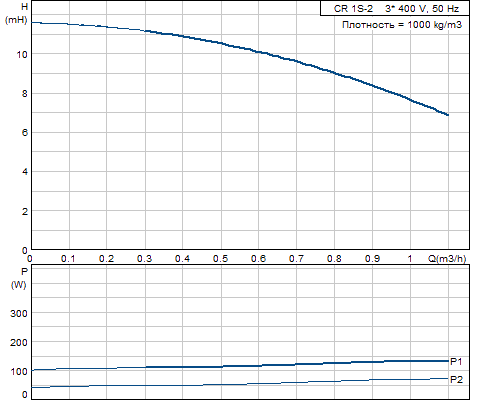Click the CR 1S-2 title box
Viewport: 500px width, 400px height.
click(395, 8)
